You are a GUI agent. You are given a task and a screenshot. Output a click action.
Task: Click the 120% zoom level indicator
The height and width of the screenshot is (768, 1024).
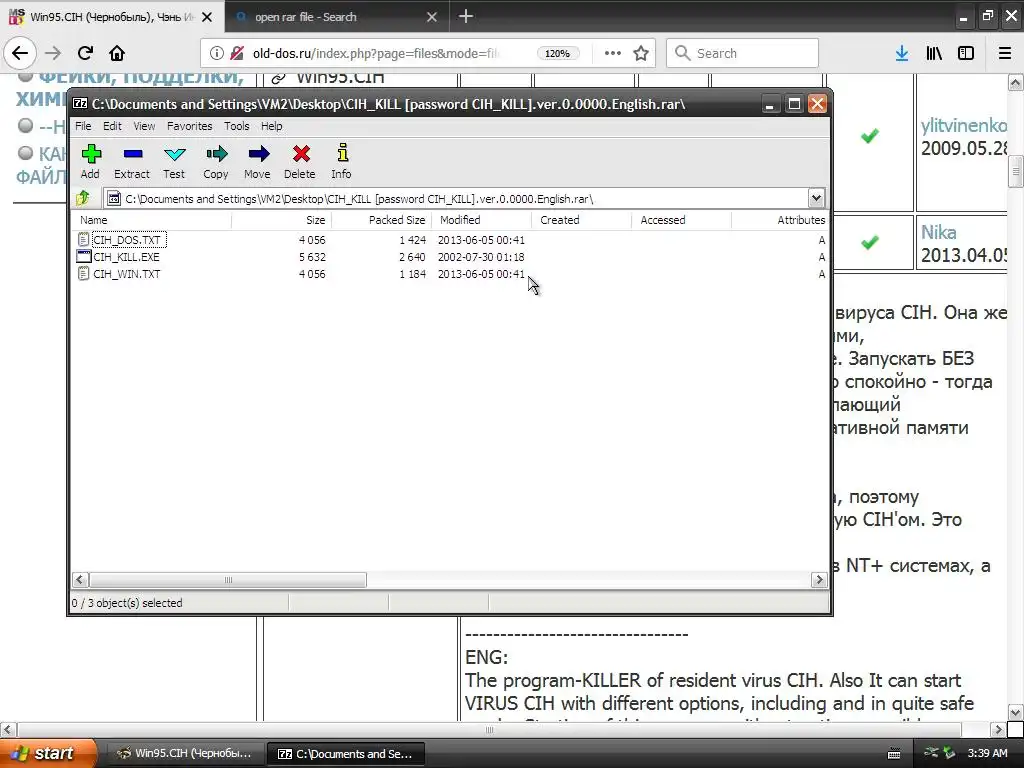(558, 53)
